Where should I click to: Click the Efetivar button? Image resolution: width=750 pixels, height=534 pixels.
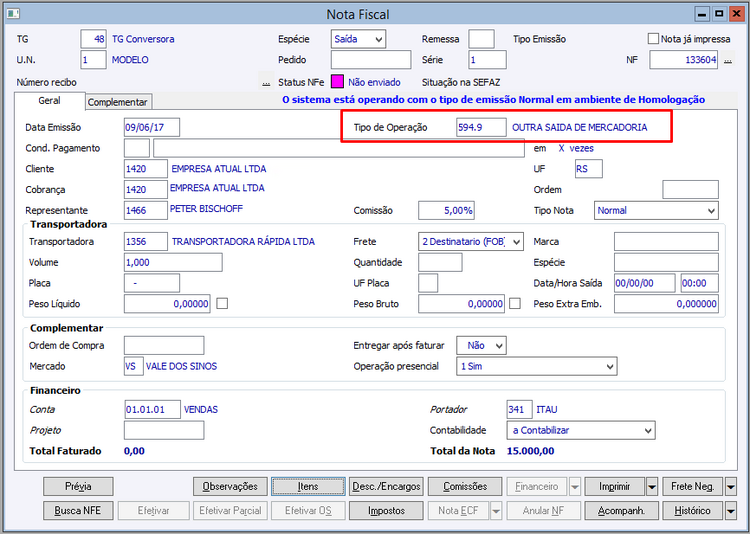click(x=154, y=511)
